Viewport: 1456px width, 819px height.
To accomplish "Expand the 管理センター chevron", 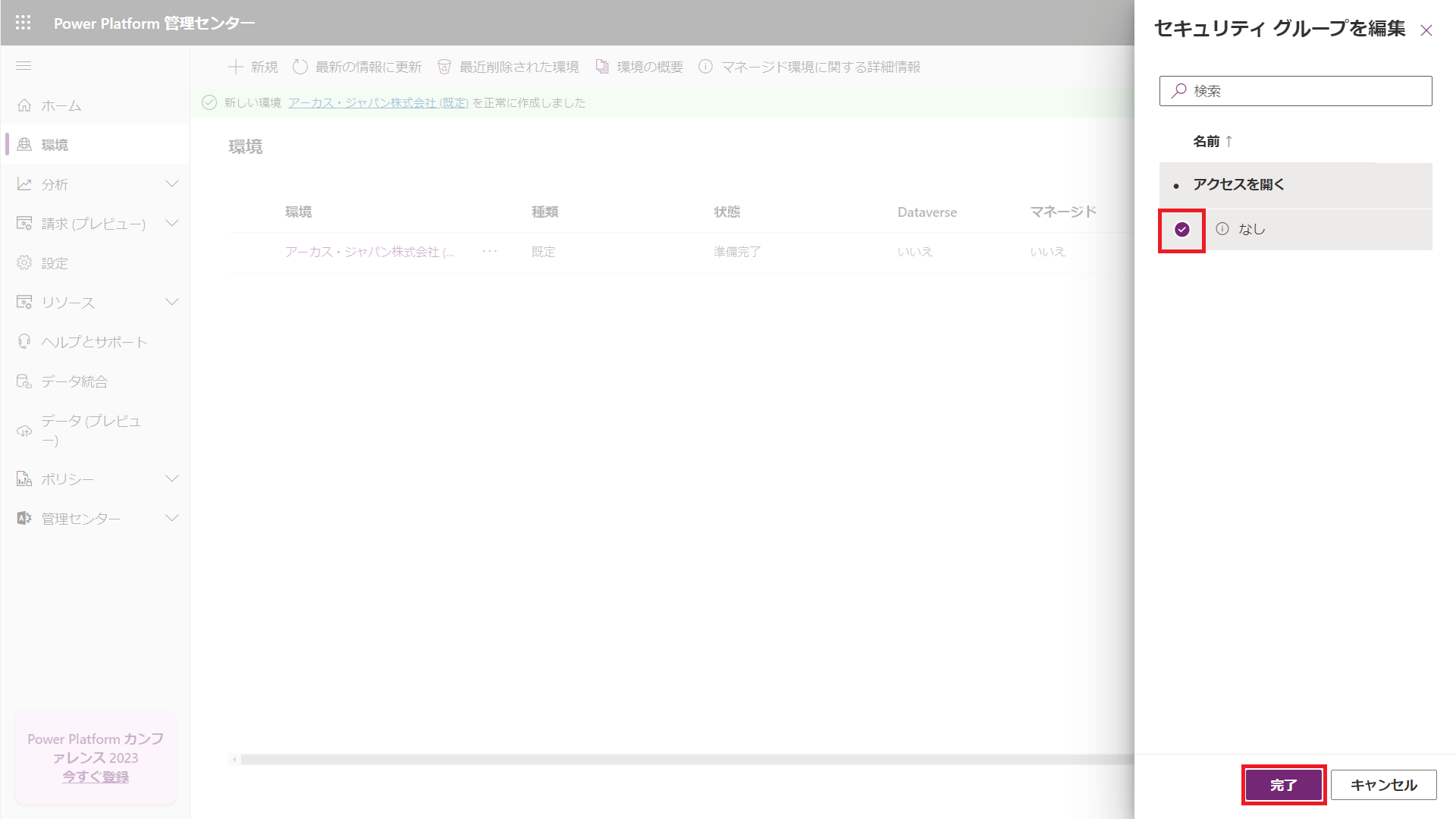I will 172,518.
